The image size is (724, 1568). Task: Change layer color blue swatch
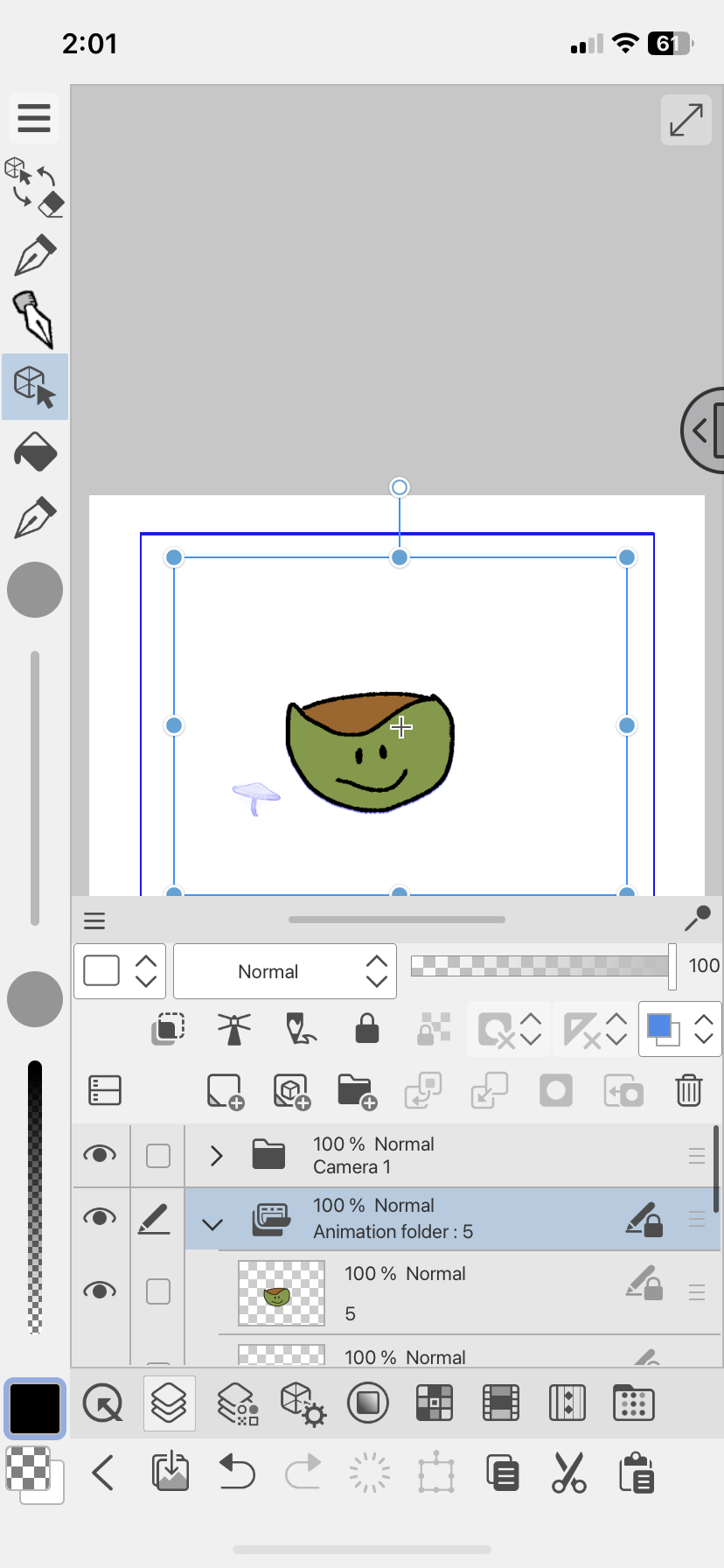point(664,1029)
